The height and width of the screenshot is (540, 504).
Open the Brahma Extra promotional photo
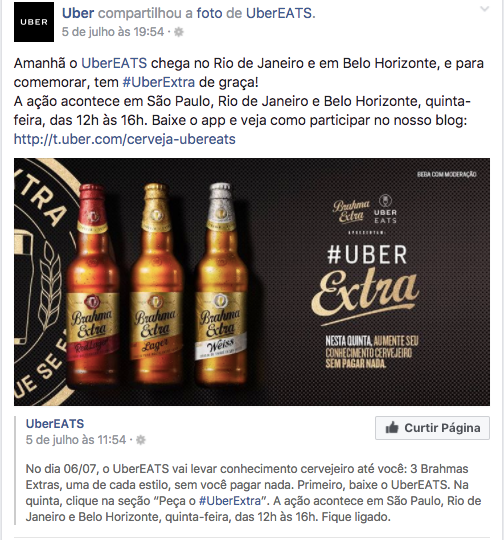252,282
